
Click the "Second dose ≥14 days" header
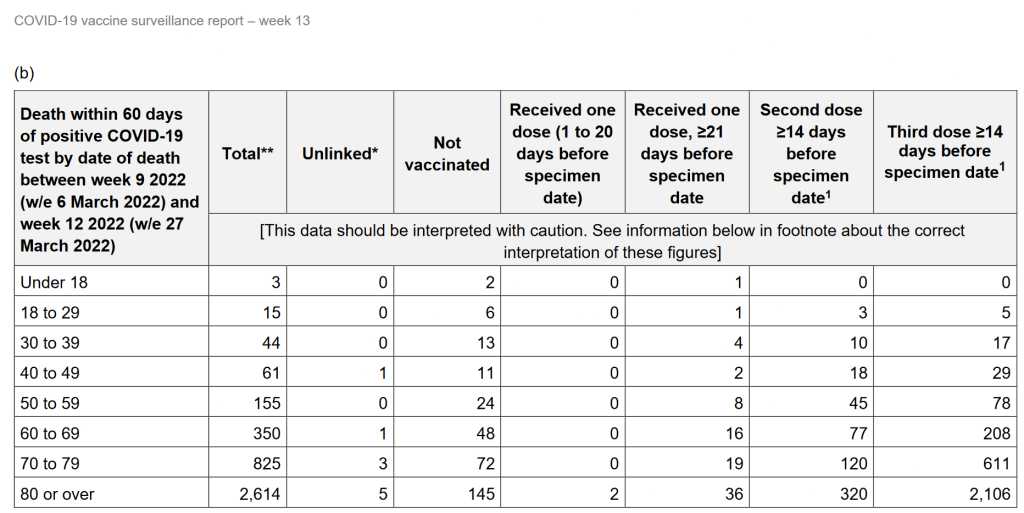(811, 153)
